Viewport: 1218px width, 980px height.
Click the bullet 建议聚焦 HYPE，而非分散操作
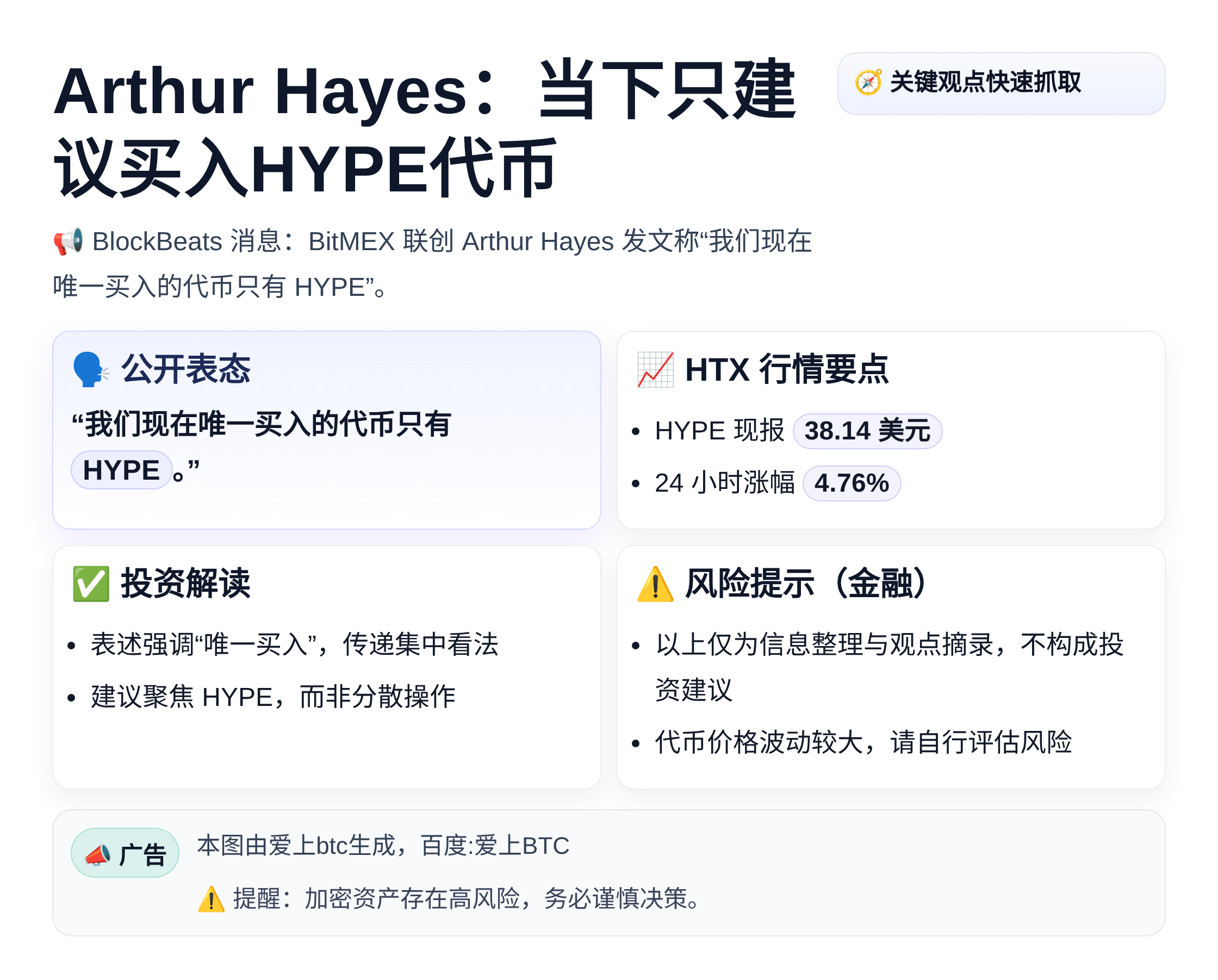click(x=273, y=697)
